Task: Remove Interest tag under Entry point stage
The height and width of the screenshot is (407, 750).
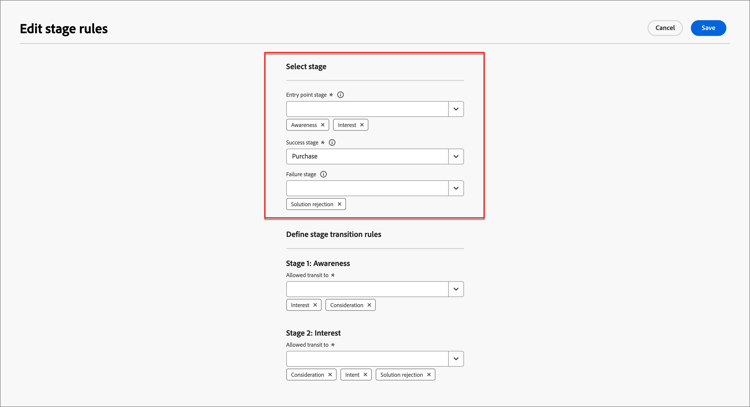Action: 362,125
